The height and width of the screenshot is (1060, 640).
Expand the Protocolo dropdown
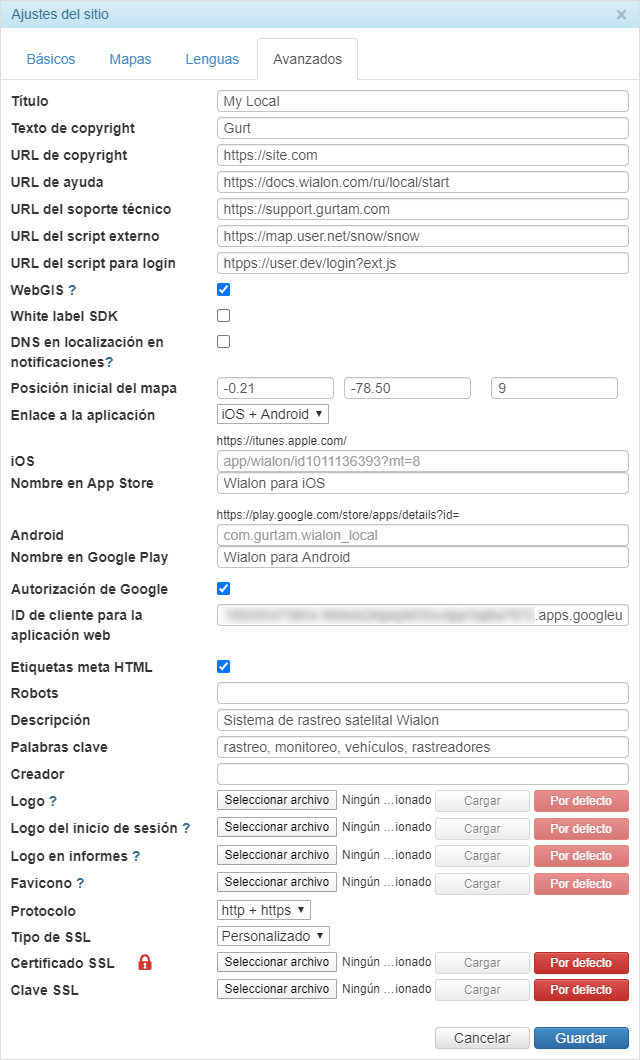[x=264, y=910]
